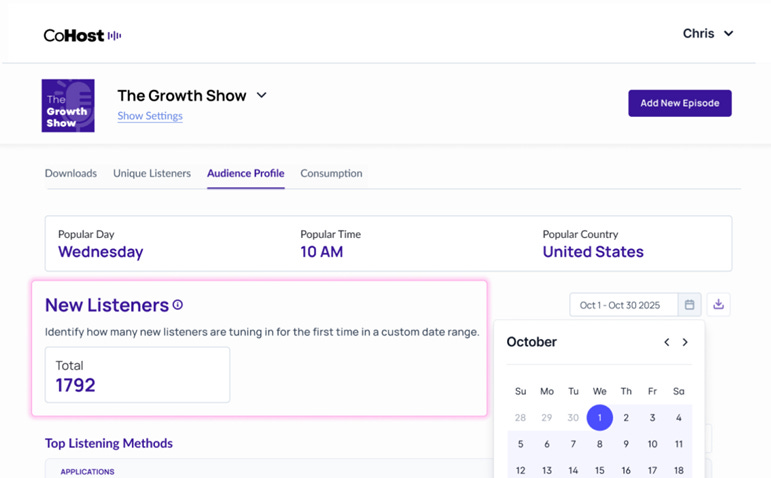The image size is (771, 478).
Task: Click the Popular Country label
Action: point(580,235)
